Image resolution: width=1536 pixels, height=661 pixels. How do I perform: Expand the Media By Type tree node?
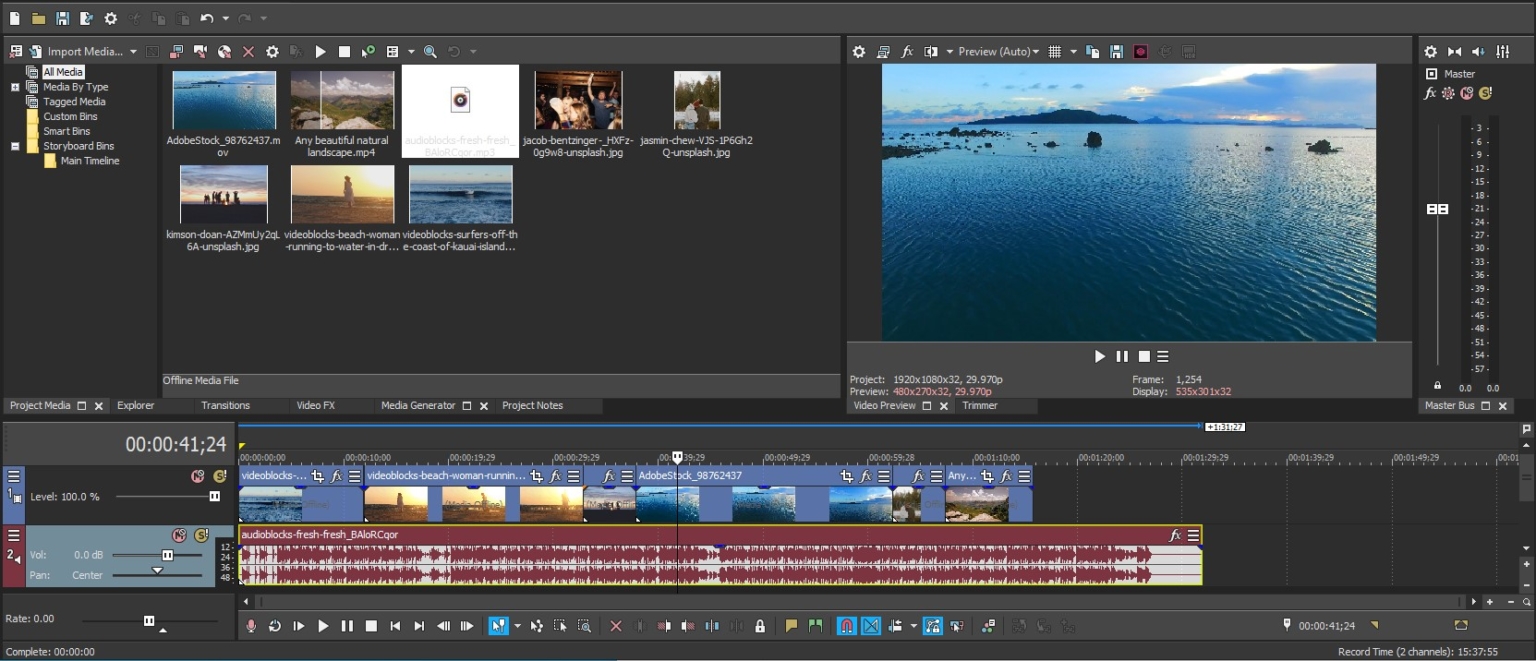(15, 87)
